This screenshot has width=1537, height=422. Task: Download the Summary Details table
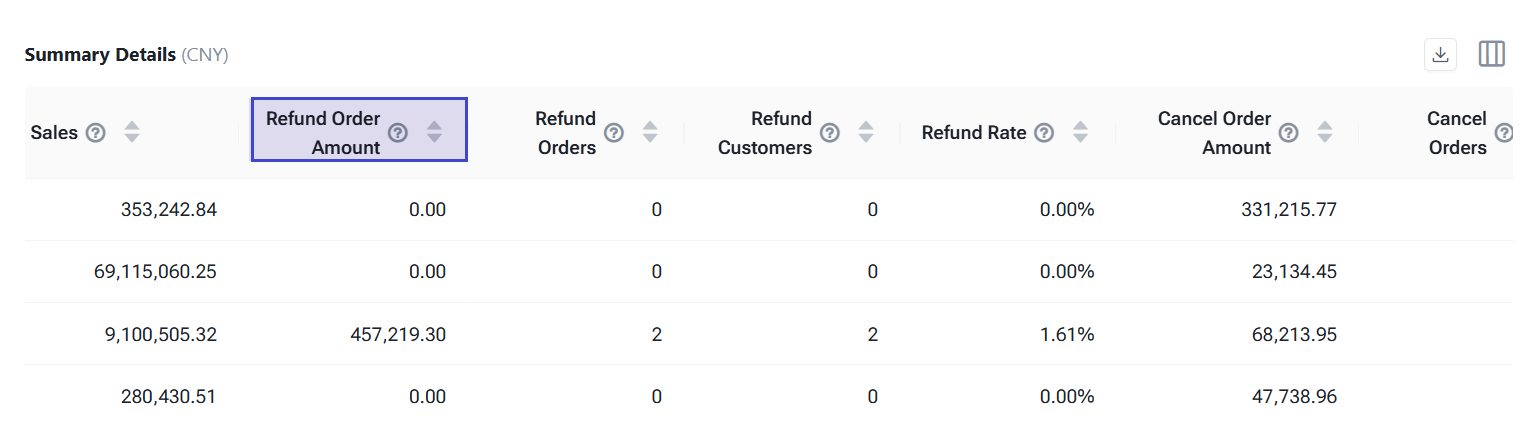tap(1440, 55)
